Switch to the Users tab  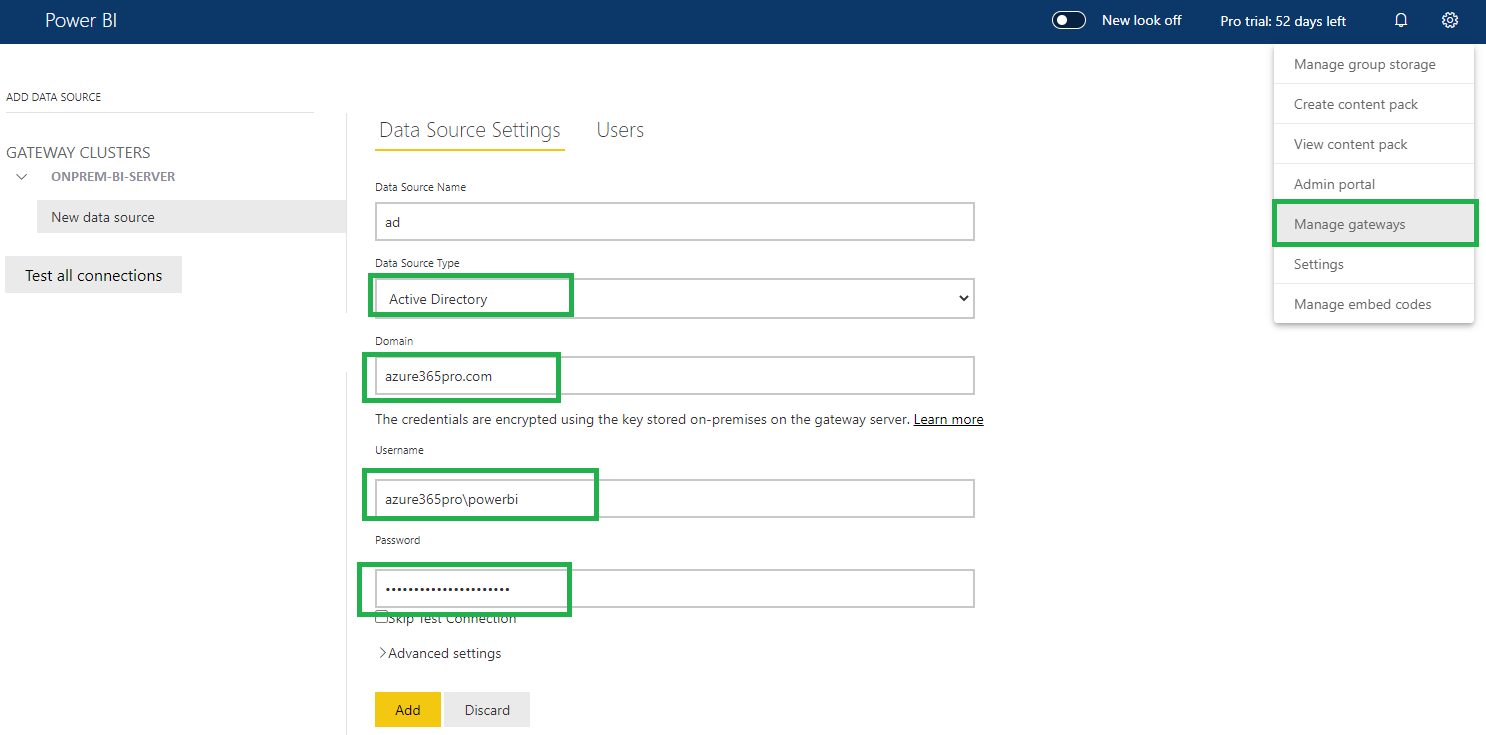[x=620, y=130]
